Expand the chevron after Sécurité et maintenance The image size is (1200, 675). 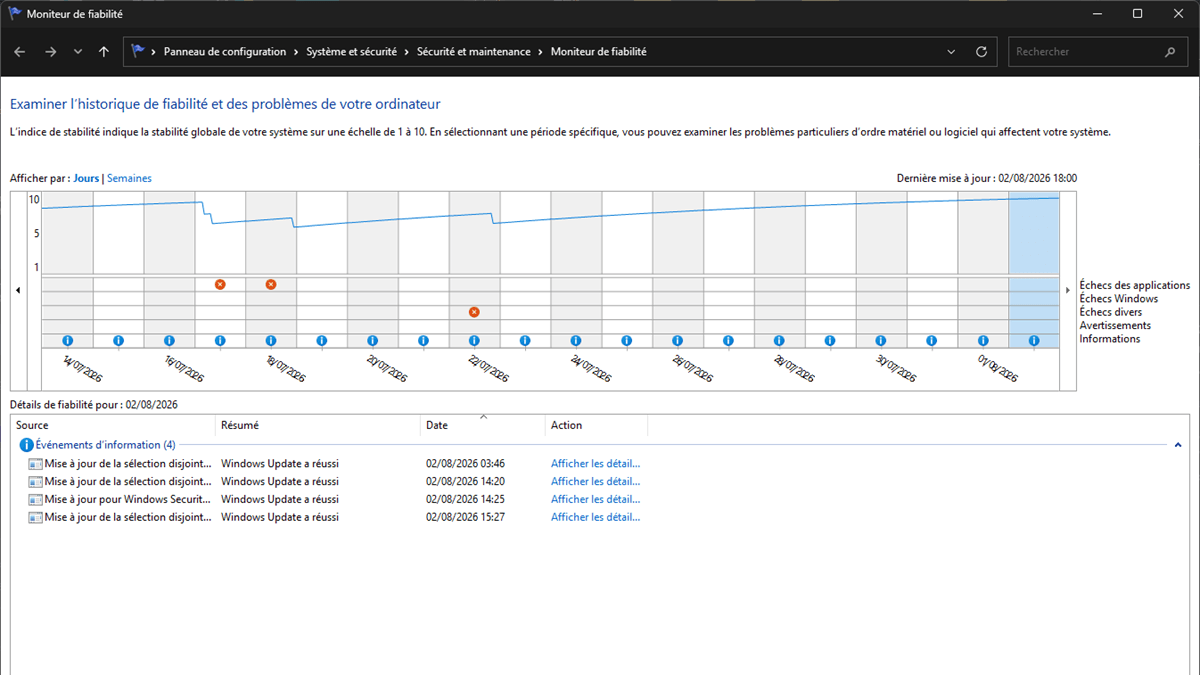(x=541, y=52)
